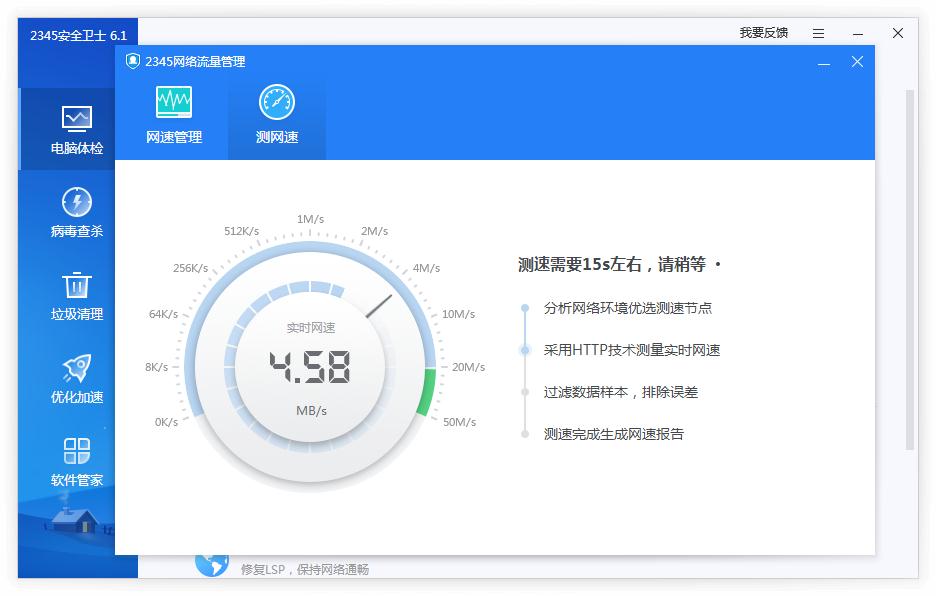Click the highlighted 采用HTTP技术 step dot

524,350
